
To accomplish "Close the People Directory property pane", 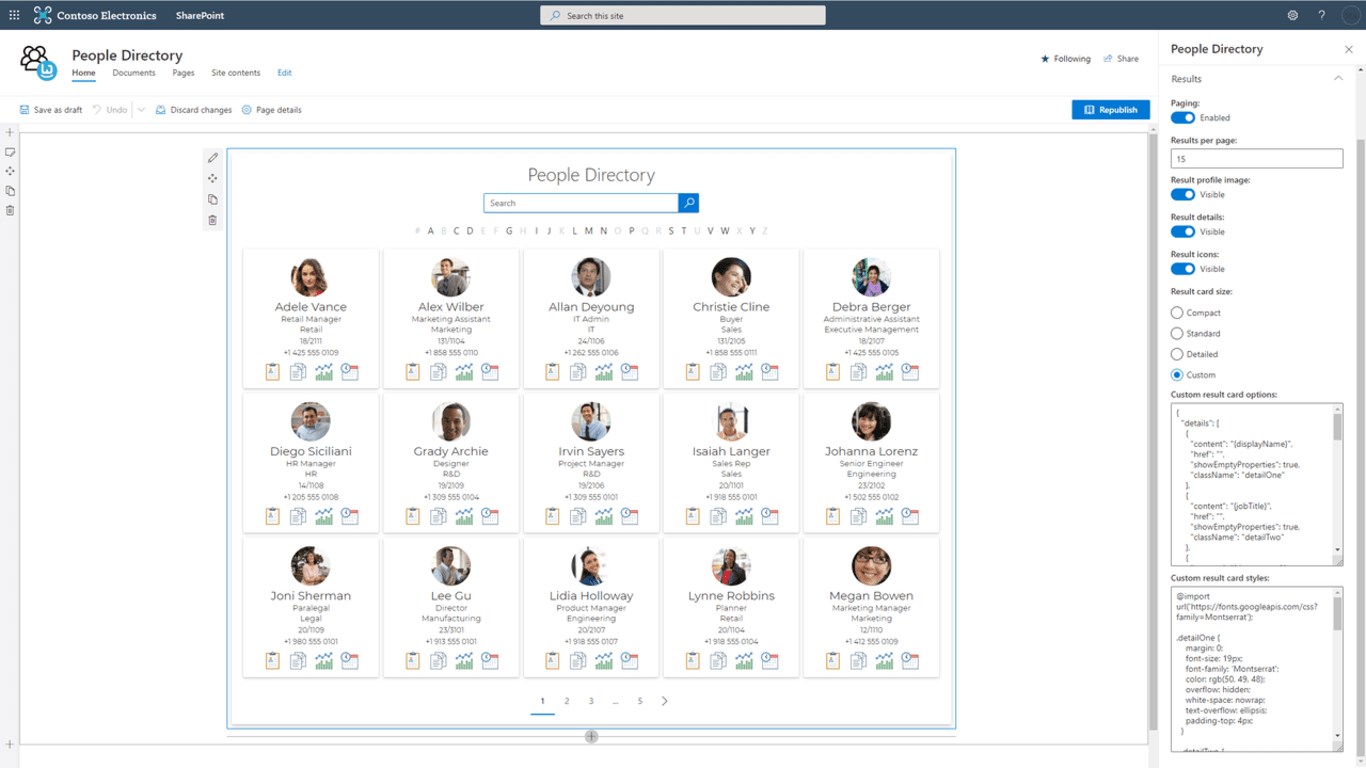I will (x=1348, y=49).
